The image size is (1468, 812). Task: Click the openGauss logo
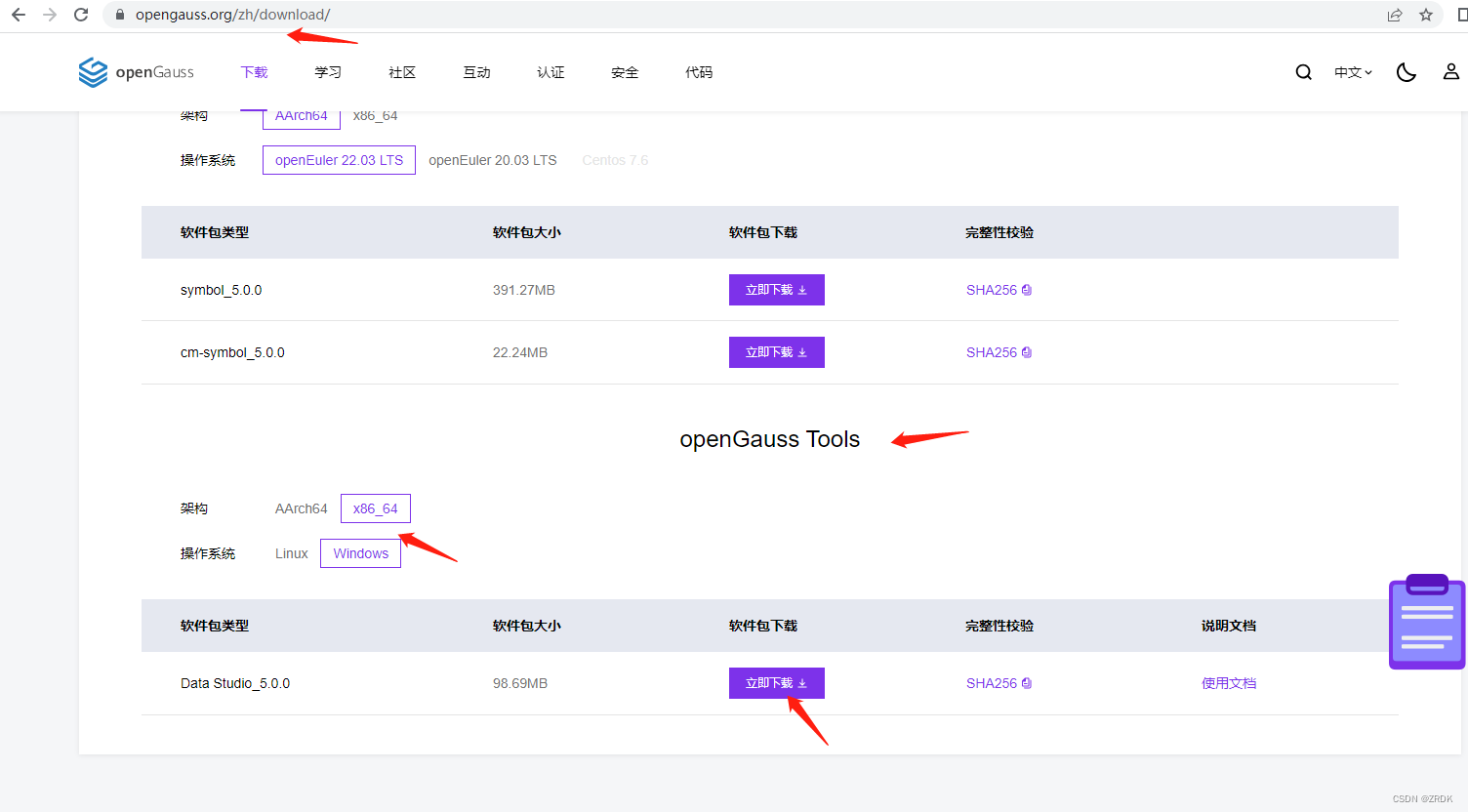pyautogui.click(x=137, y=72)
